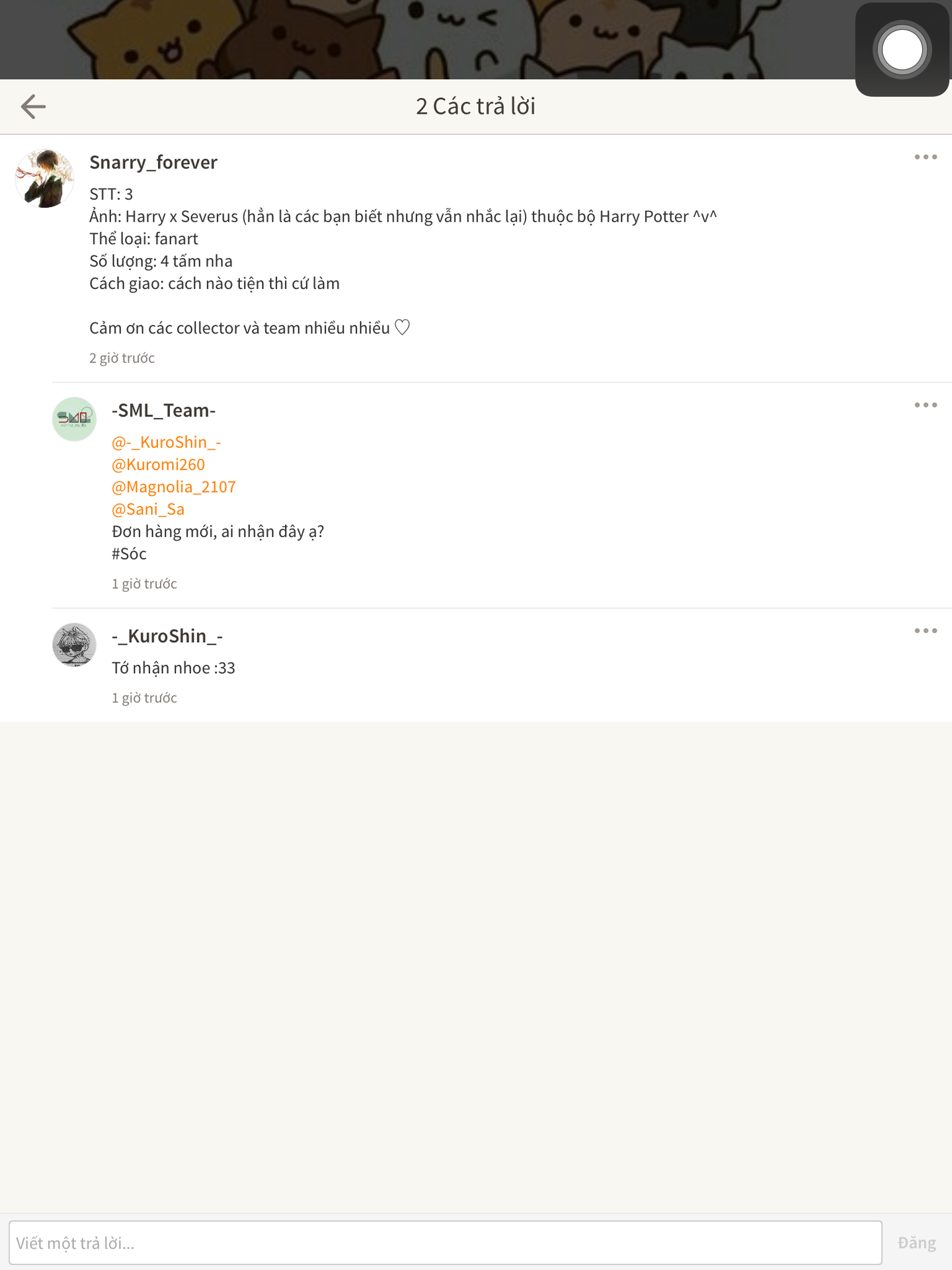Follow the @Sani_Sa mention link
952x1270 pixels.
coord(148,509)
